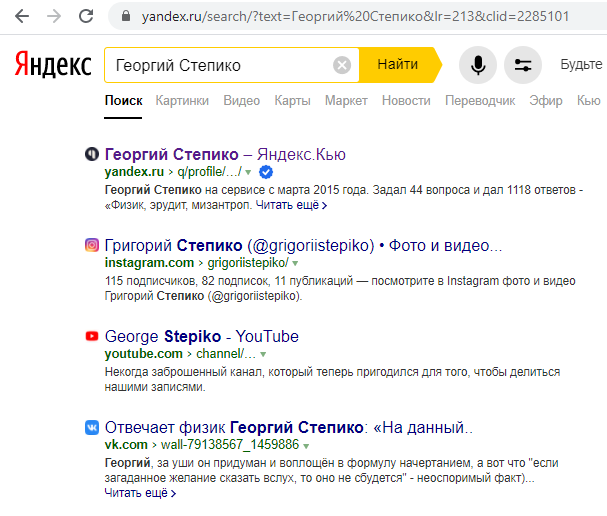Switch to the Новости tab
This screenshot has width=607, height=516.
[x=406, y=101]
